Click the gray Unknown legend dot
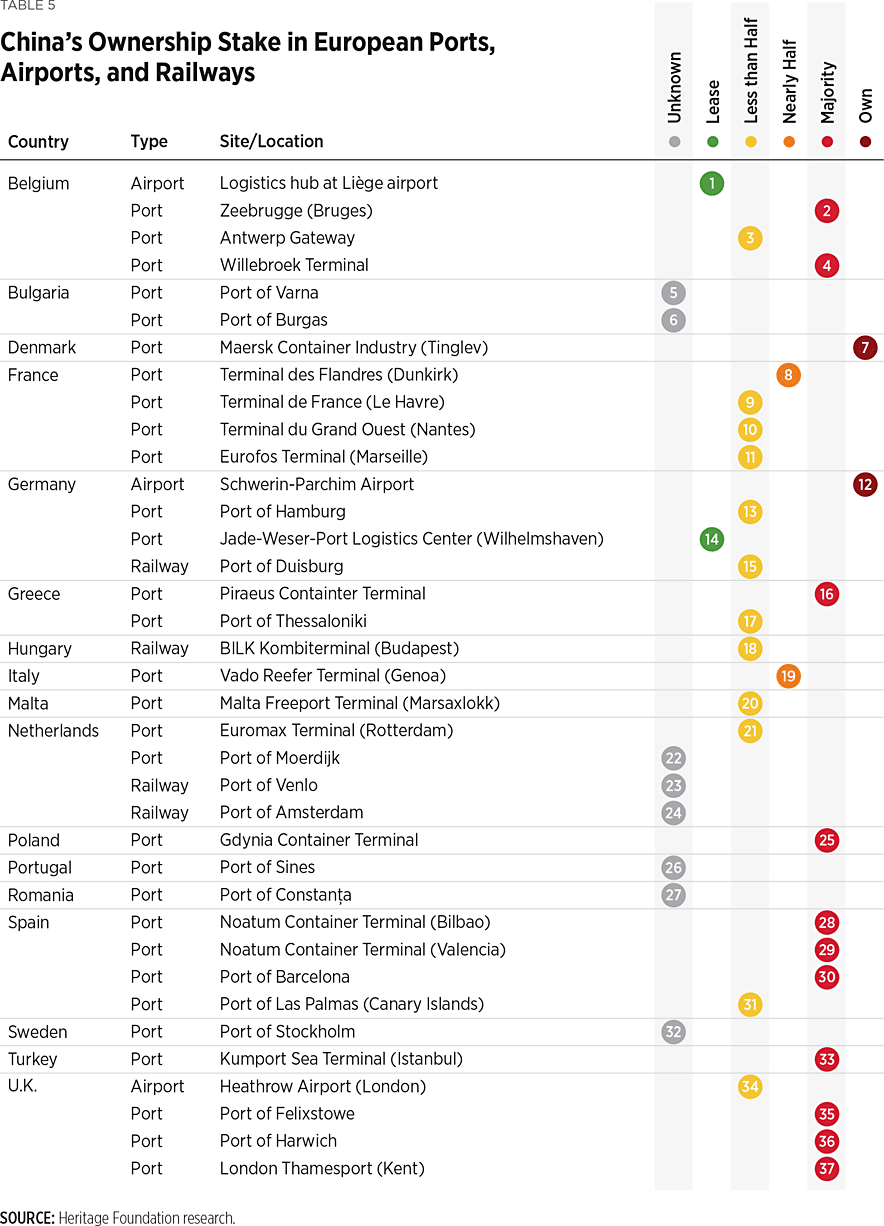Viewport: 884px width, 1226px height. pos(674,142)
